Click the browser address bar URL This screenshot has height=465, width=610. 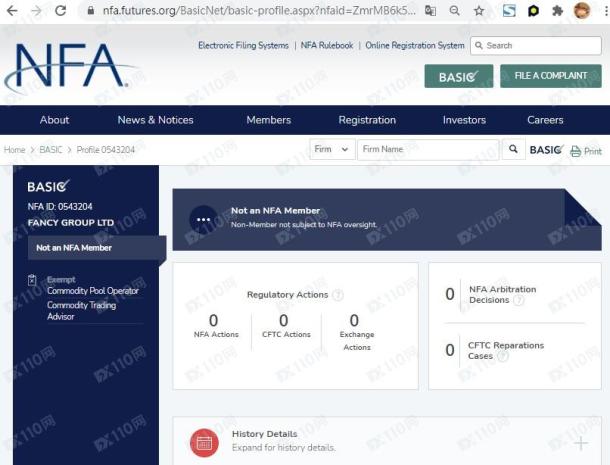[x=259, y=11]
